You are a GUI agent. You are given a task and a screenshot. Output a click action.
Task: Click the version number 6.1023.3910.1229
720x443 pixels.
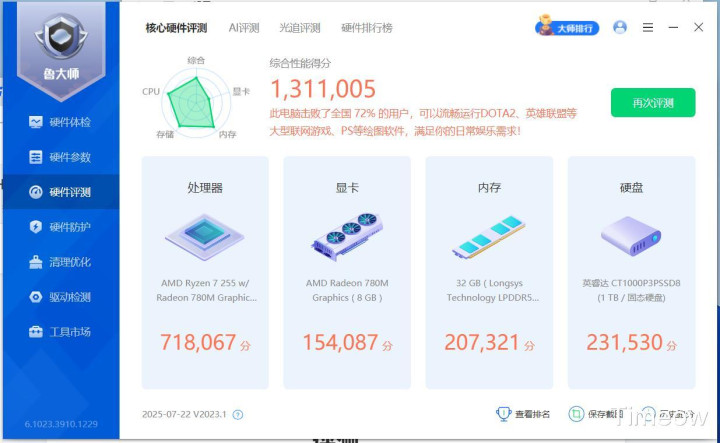pos(61,424)
